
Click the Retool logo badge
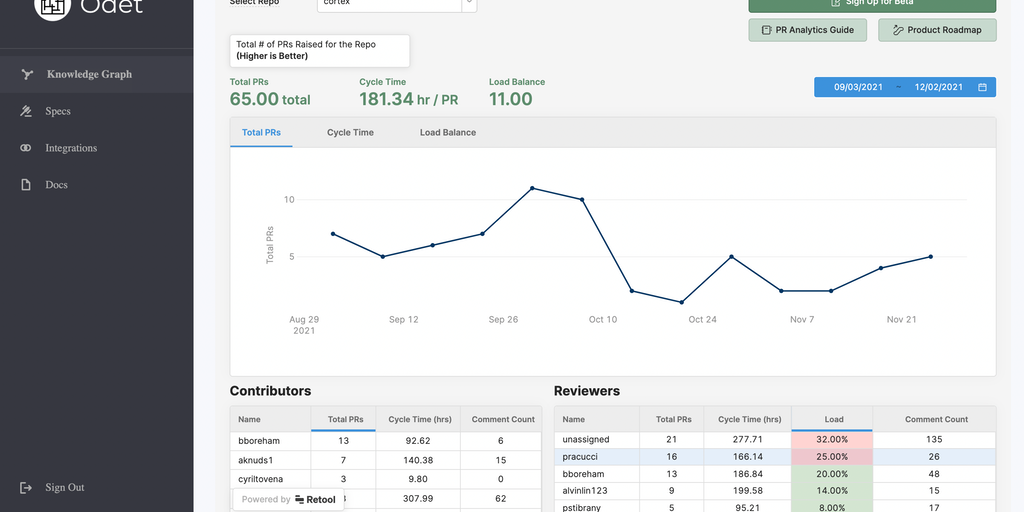pos(289,500)
